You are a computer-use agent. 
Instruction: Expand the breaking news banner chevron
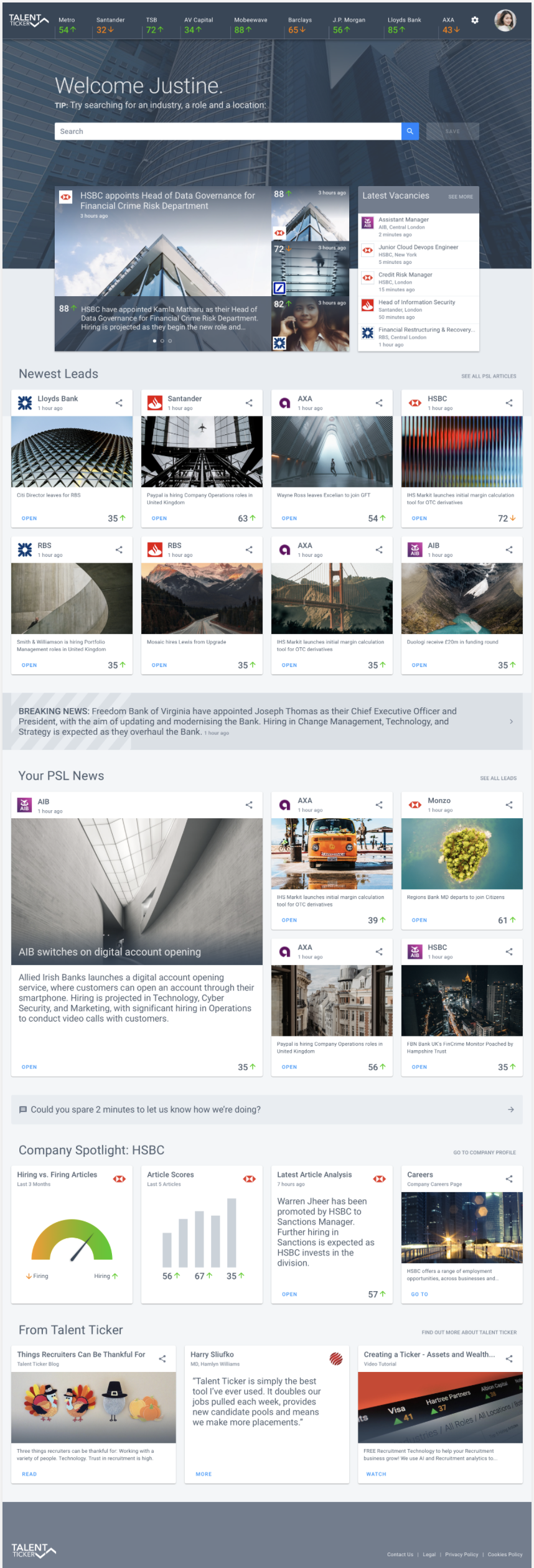tap(512, 722)
